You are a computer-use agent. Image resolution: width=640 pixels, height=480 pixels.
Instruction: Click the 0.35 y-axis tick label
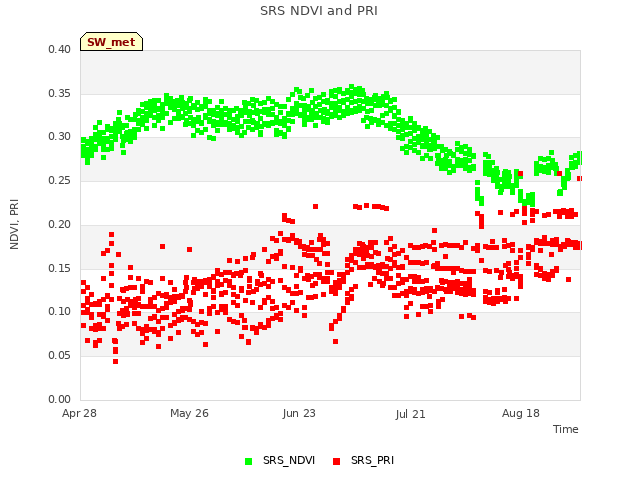60,93
